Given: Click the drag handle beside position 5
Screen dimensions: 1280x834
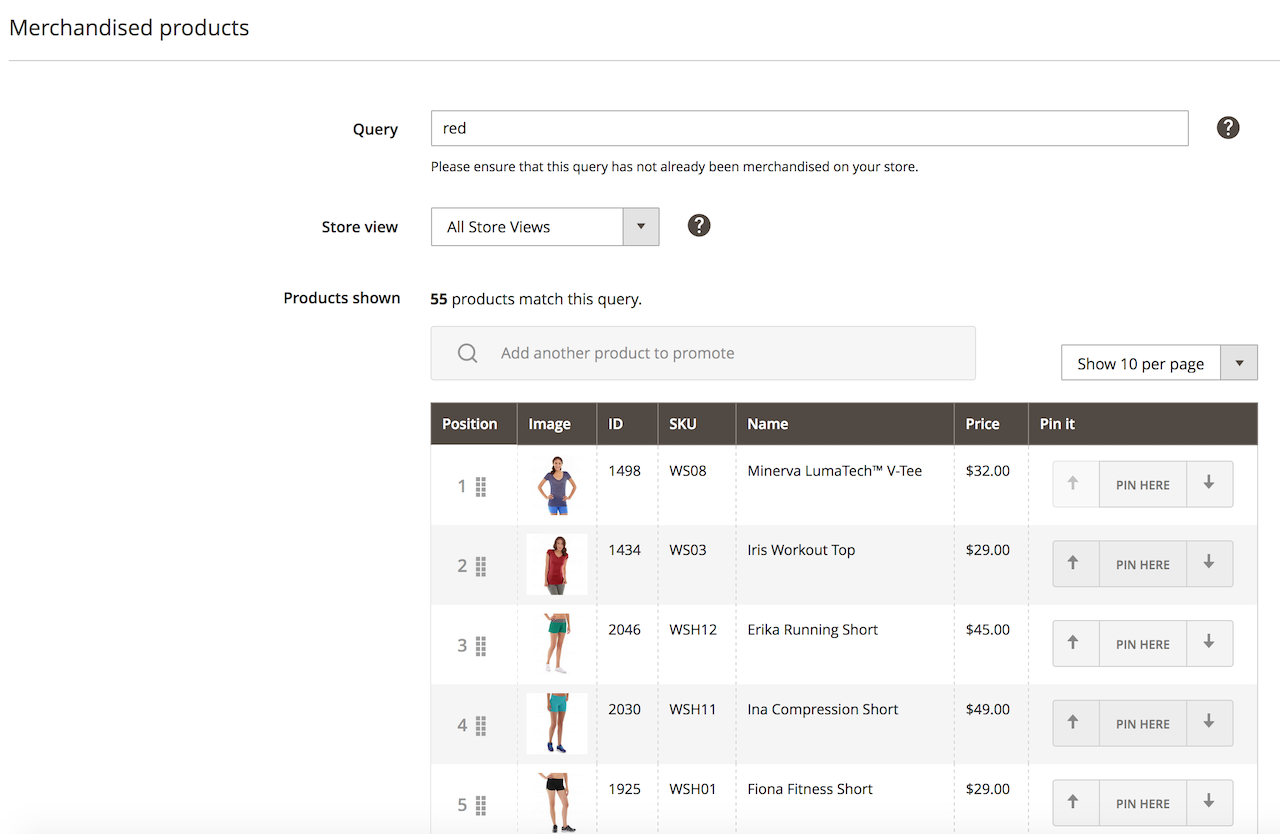Looking at the screenshot, I should [x=481, y=803].
